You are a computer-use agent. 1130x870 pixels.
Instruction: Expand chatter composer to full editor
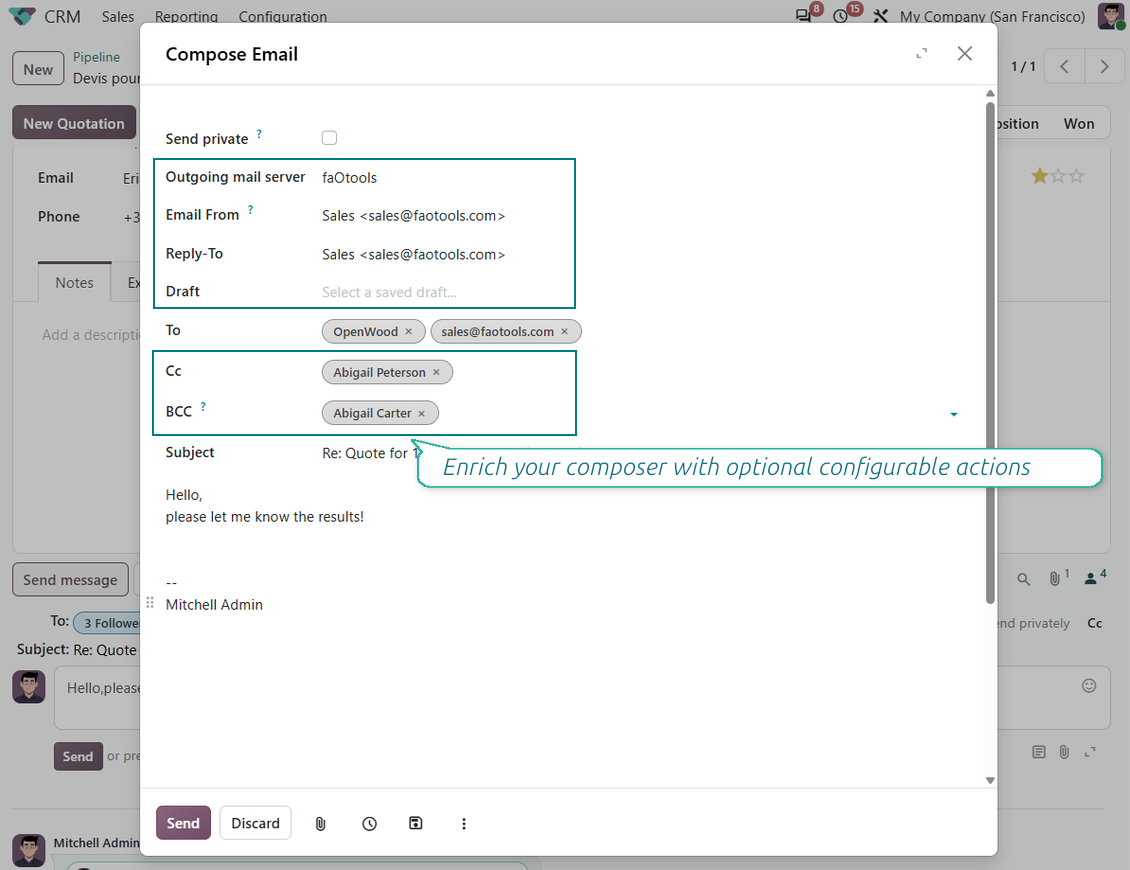1090,752
